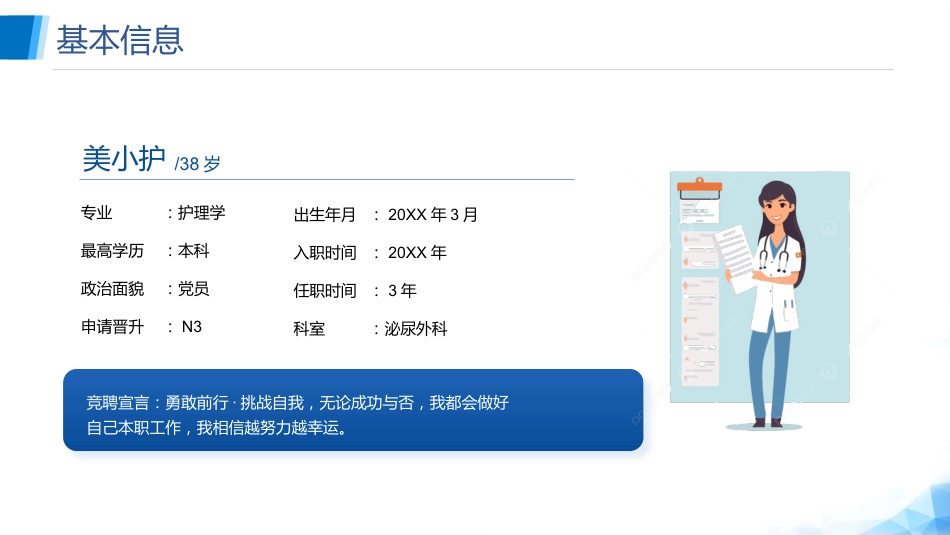Click the 政治面貌 label
The height and width of the screenshot is (535, 950).
pyautogui.click(x=112, y=289)
